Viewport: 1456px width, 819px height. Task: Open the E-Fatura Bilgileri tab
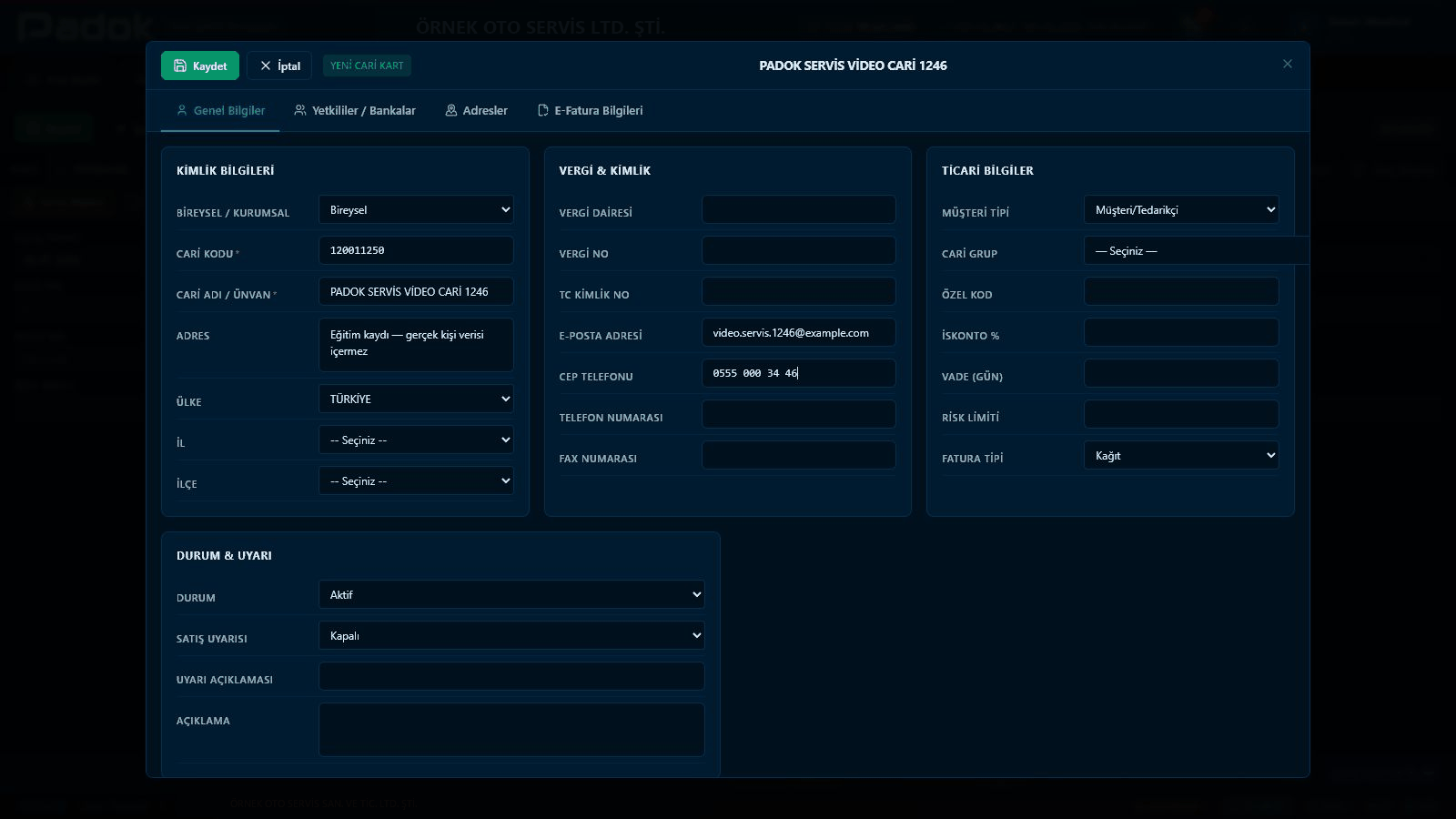(590, 110)
